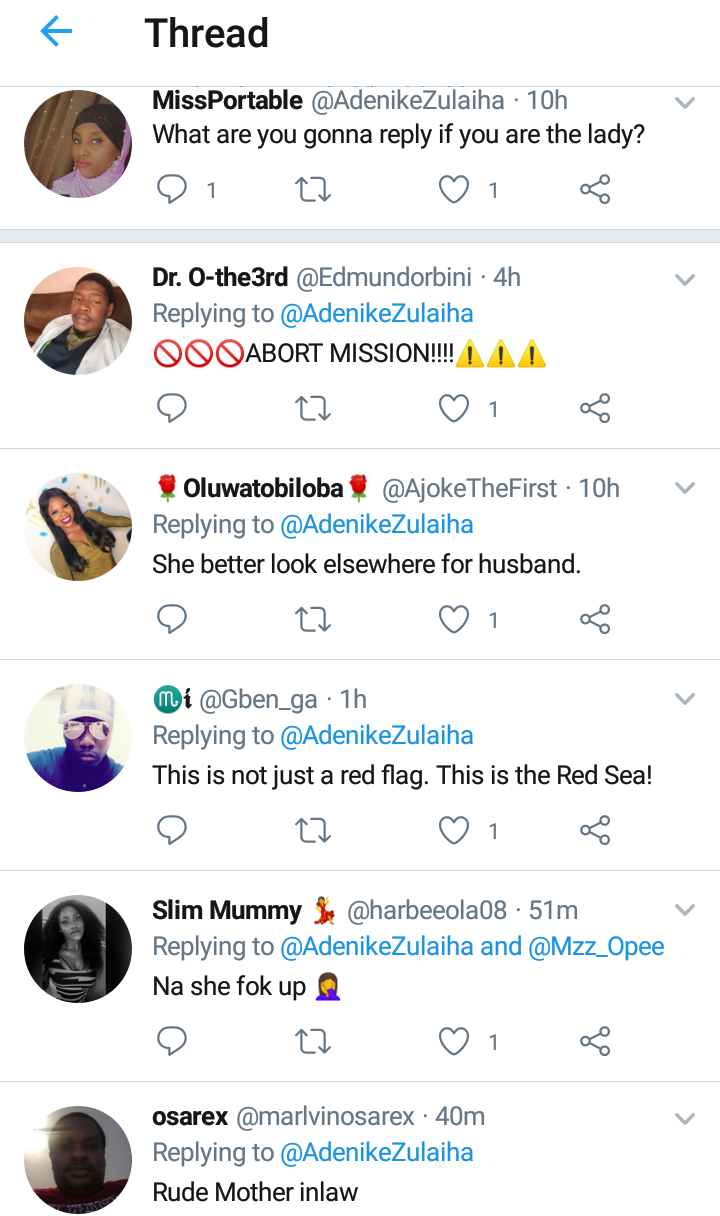Reply to Slim Mummy's tweet

171,1040
